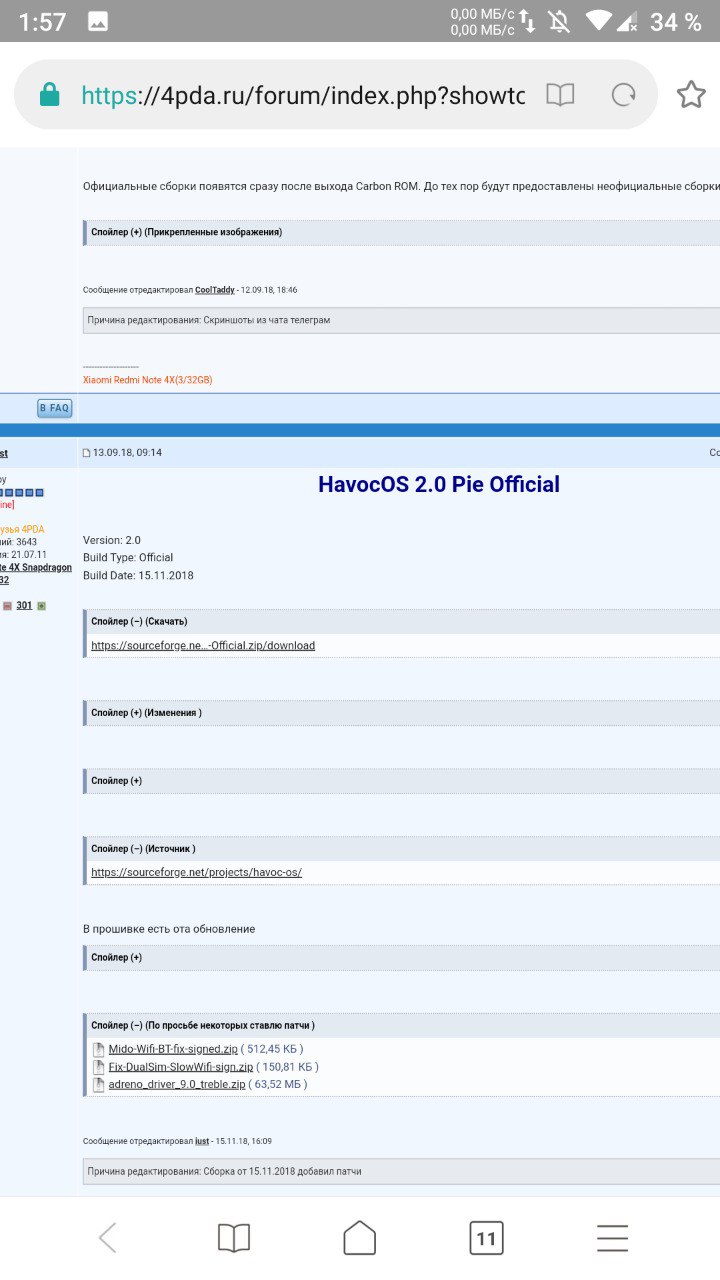This screenshot has height=1280, width=720.
Task: Open bookmarks from the bottom bar
Action: point(234,1239)
